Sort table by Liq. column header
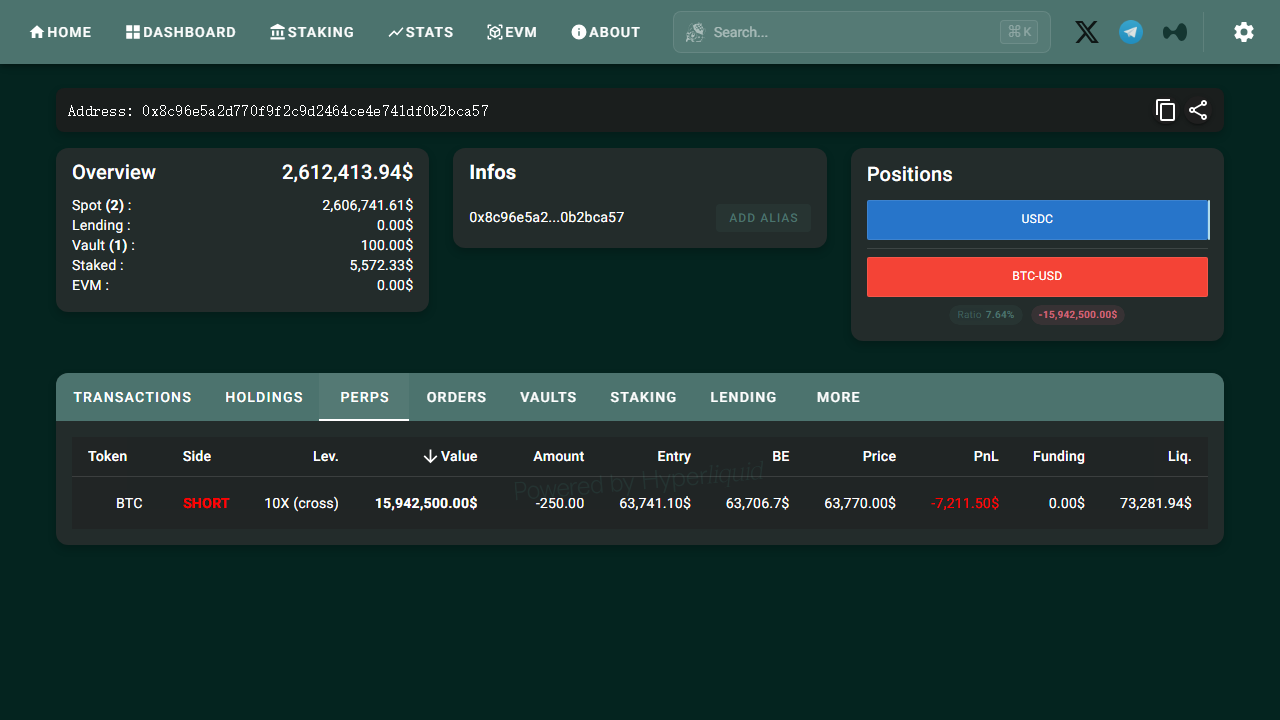 (x=1179, y=456)
